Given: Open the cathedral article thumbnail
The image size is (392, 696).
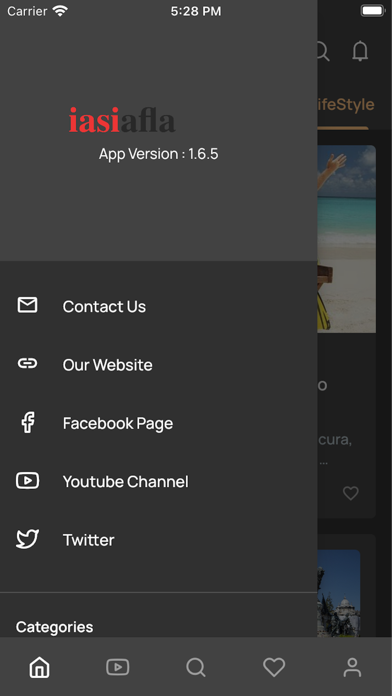Looking at the screenshot, I should 339,593.
